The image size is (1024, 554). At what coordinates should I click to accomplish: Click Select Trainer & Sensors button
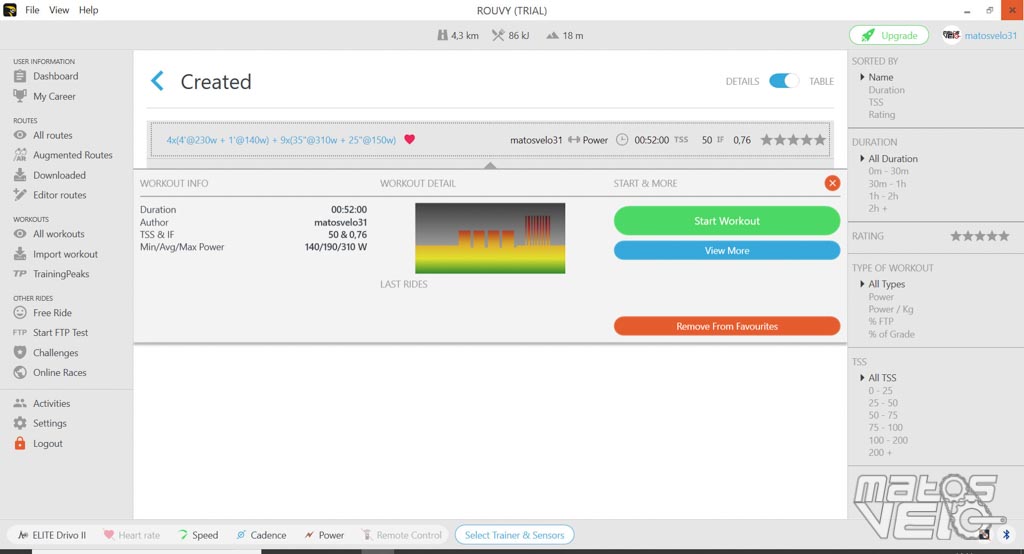(x=515, y=535)
